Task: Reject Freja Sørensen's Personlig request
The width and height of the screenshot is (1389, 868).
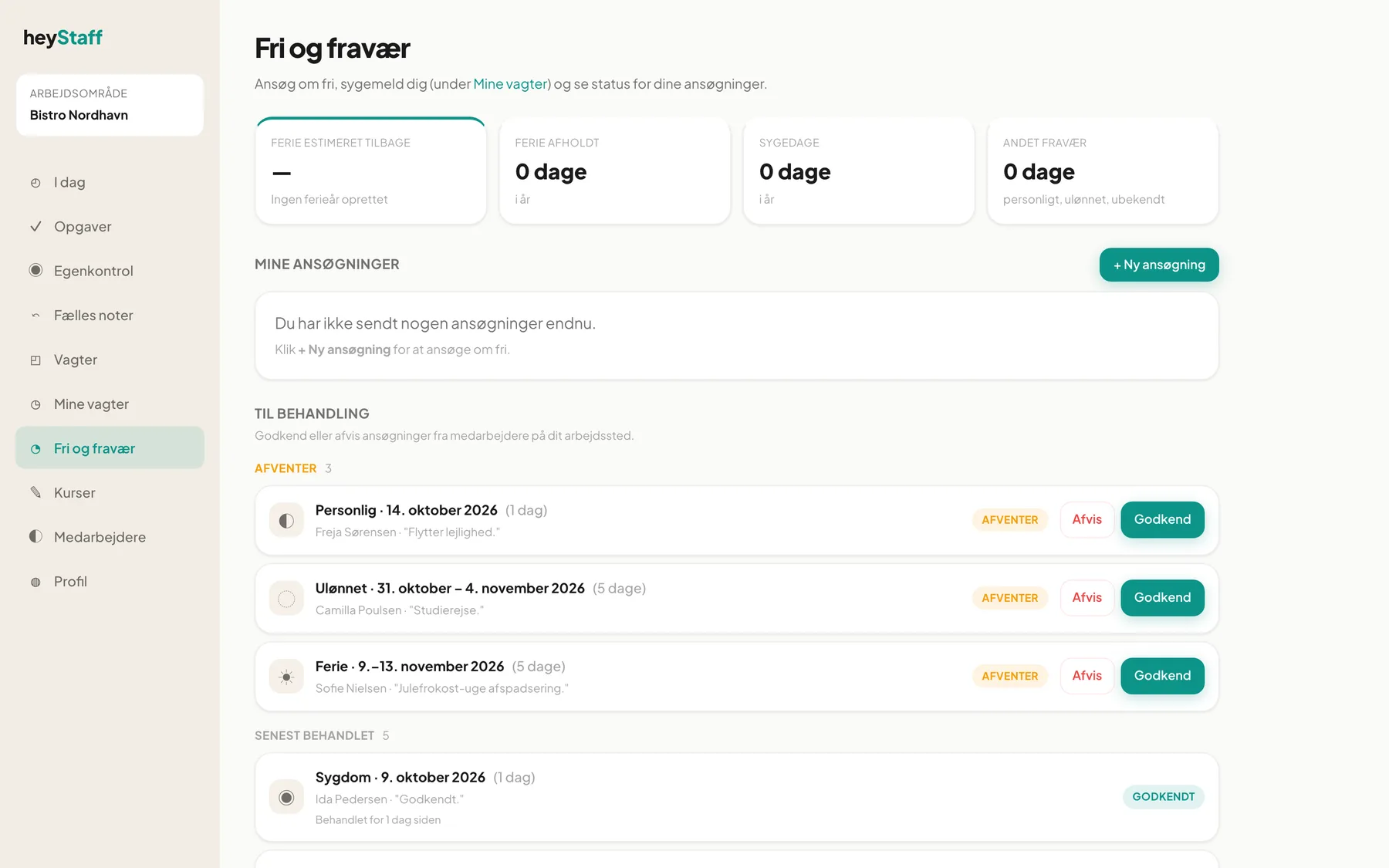Action: pyautogui.click(x=1087, y=520)
